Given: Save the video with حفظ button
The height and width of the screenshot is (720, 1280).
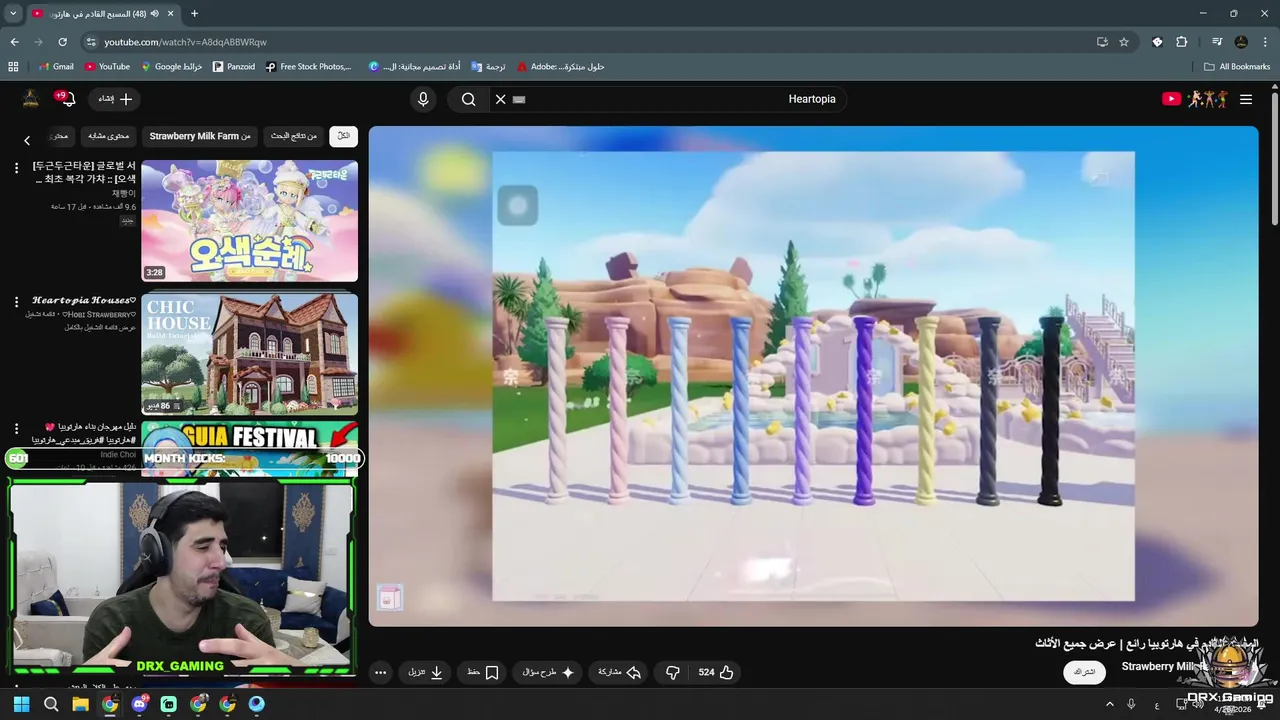Looking at the screenshot, I should point(483,673).
